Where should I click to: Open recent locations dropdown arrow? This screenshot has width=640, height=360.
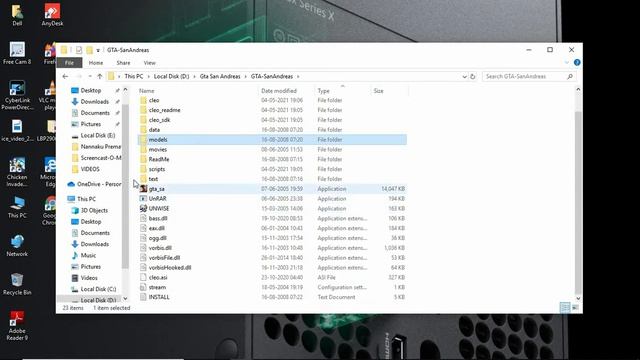pos(90,76)
